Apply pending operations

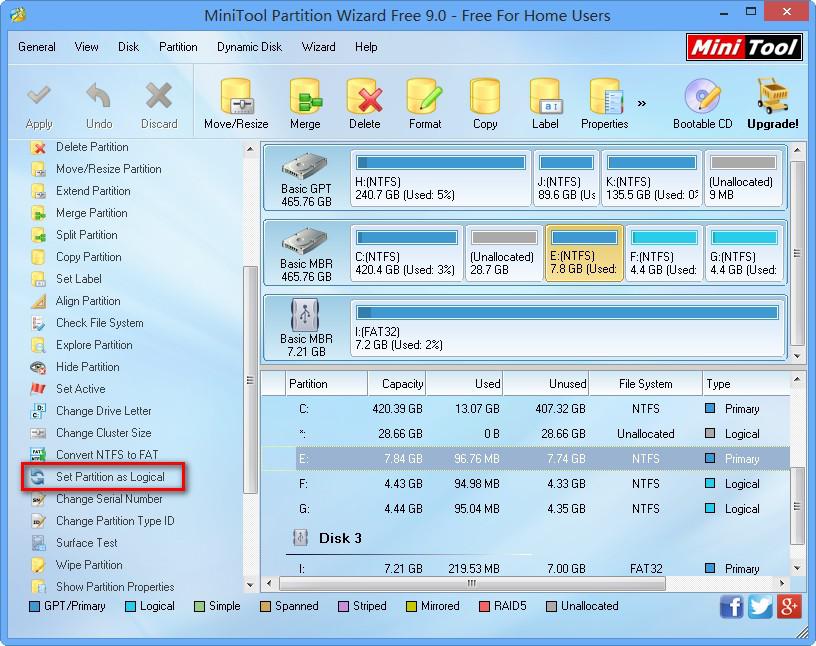coord(39,100)
